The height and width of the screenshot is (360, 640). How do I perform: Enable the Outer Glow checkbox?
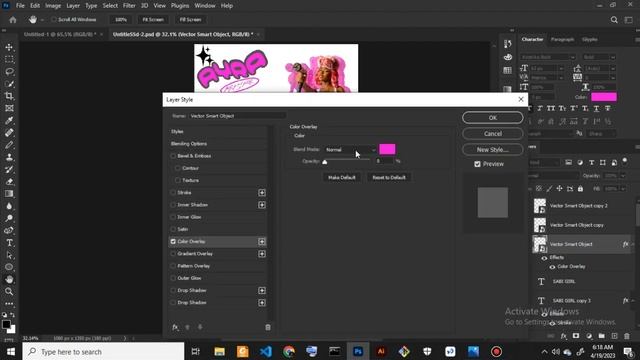pos(173,278)
